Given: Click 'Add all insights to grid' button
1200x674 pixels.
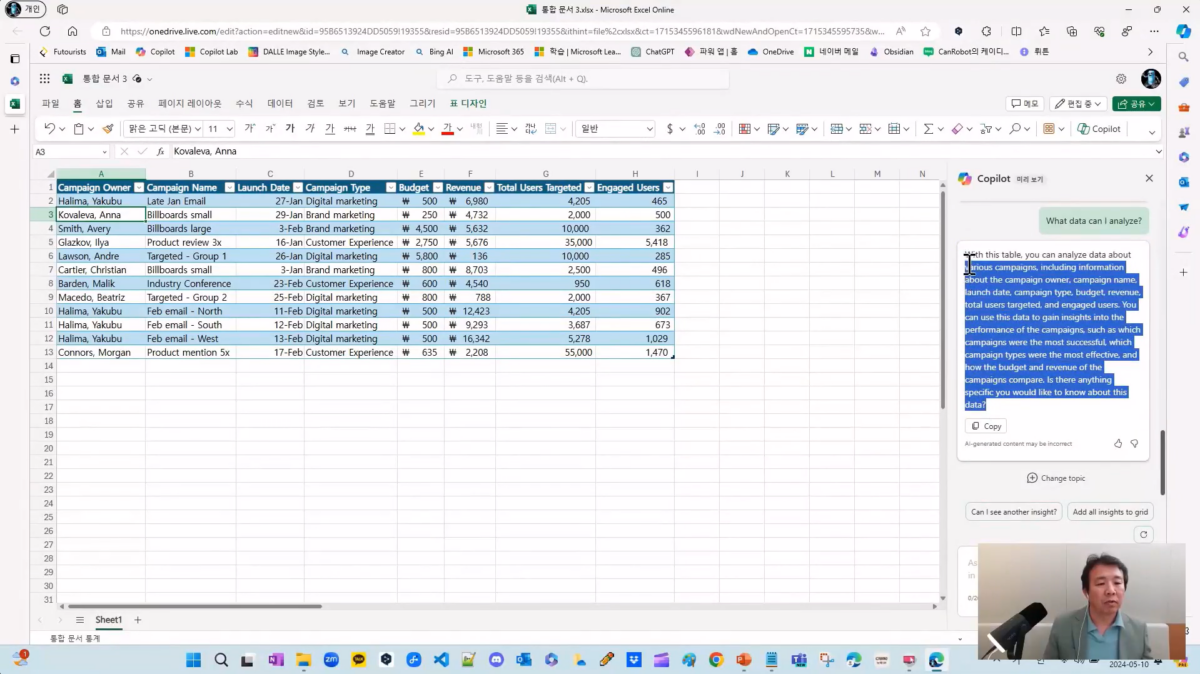Looking at the screenshot, I should point(1110,512).
